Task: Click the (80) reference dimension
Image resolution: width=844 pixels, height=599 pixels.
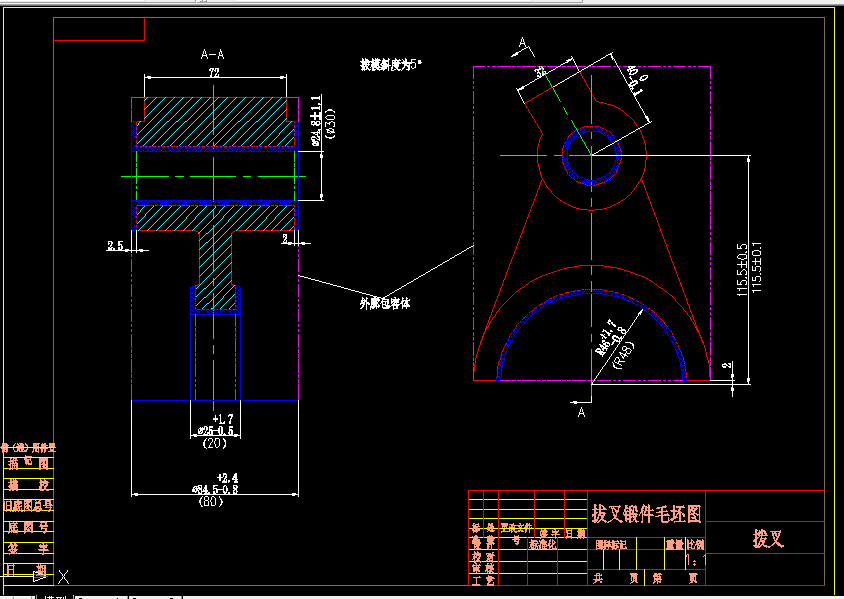Action: pyautogui.click(x=211, y=501)
